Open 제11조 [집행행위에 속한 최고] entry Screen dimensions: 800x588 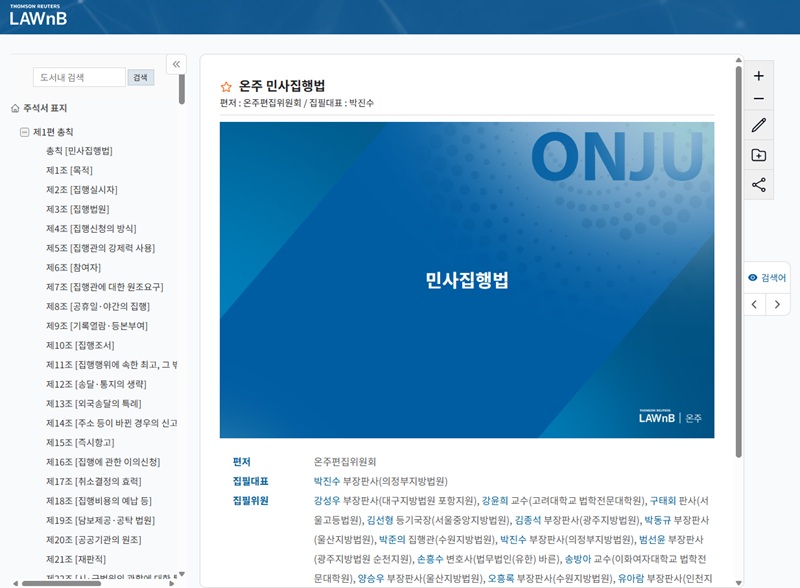pos(112,365)
